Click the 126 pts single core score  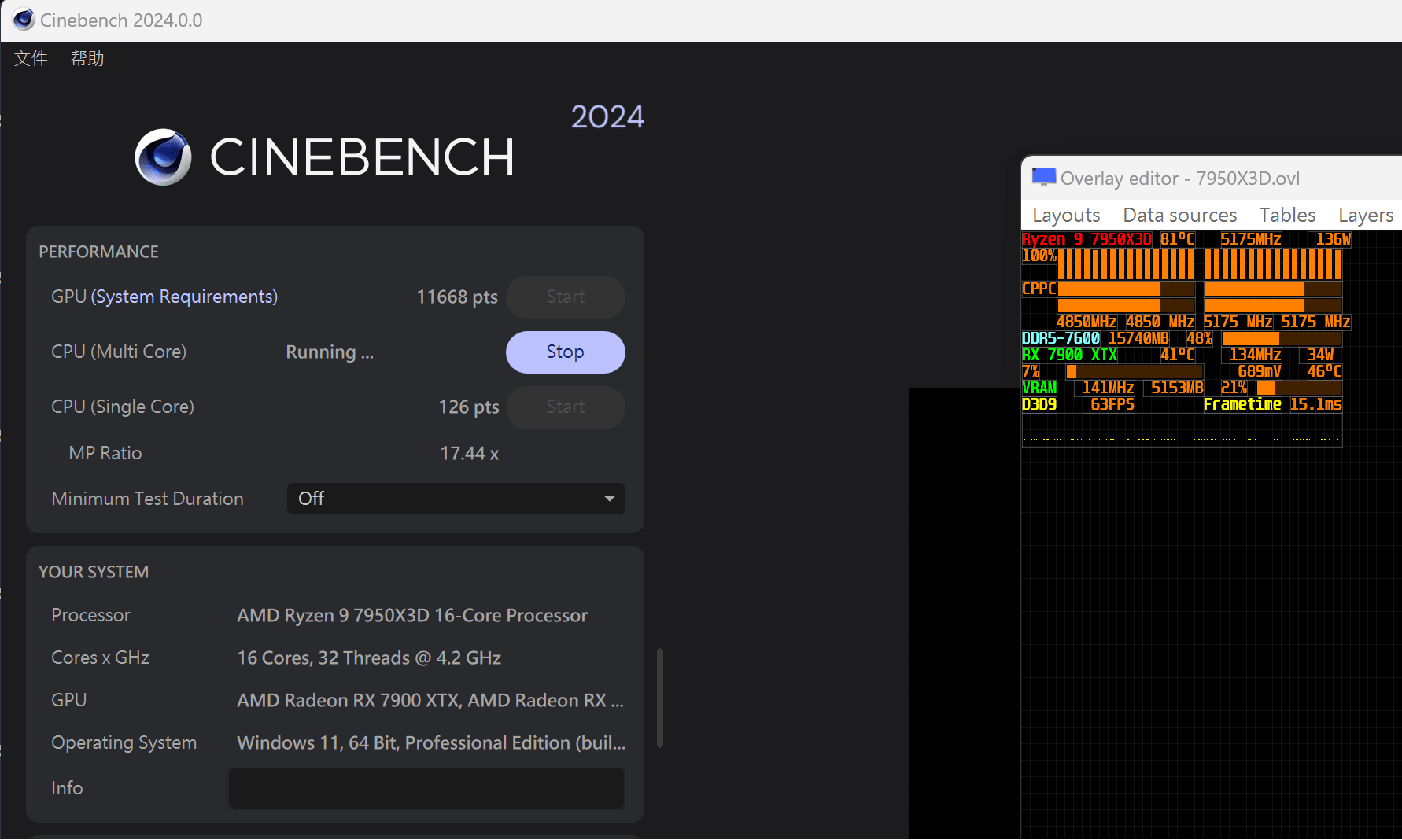click(469, 407)
